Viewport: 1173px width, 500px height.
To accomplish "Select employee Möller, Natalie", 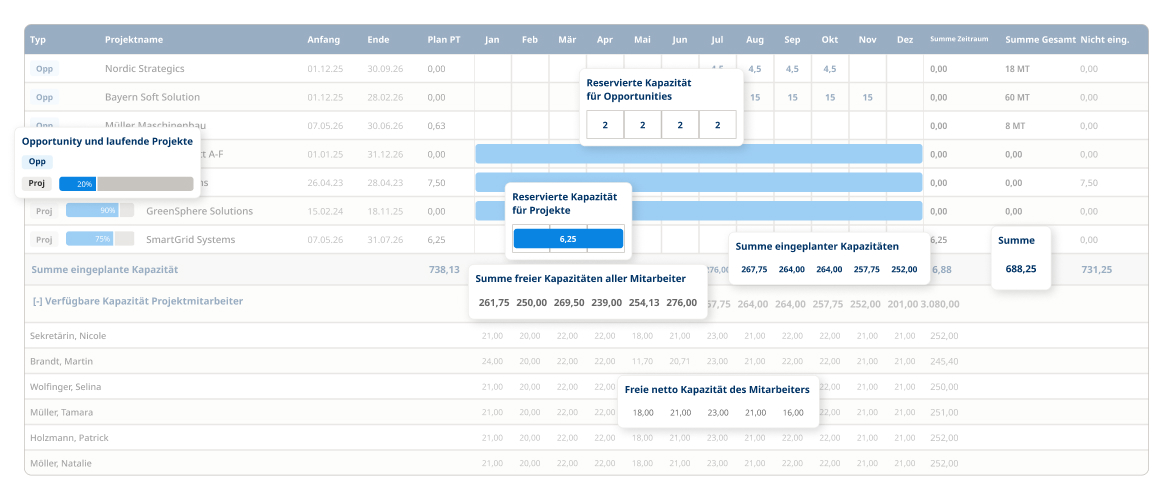I will [x=61, y=463].
